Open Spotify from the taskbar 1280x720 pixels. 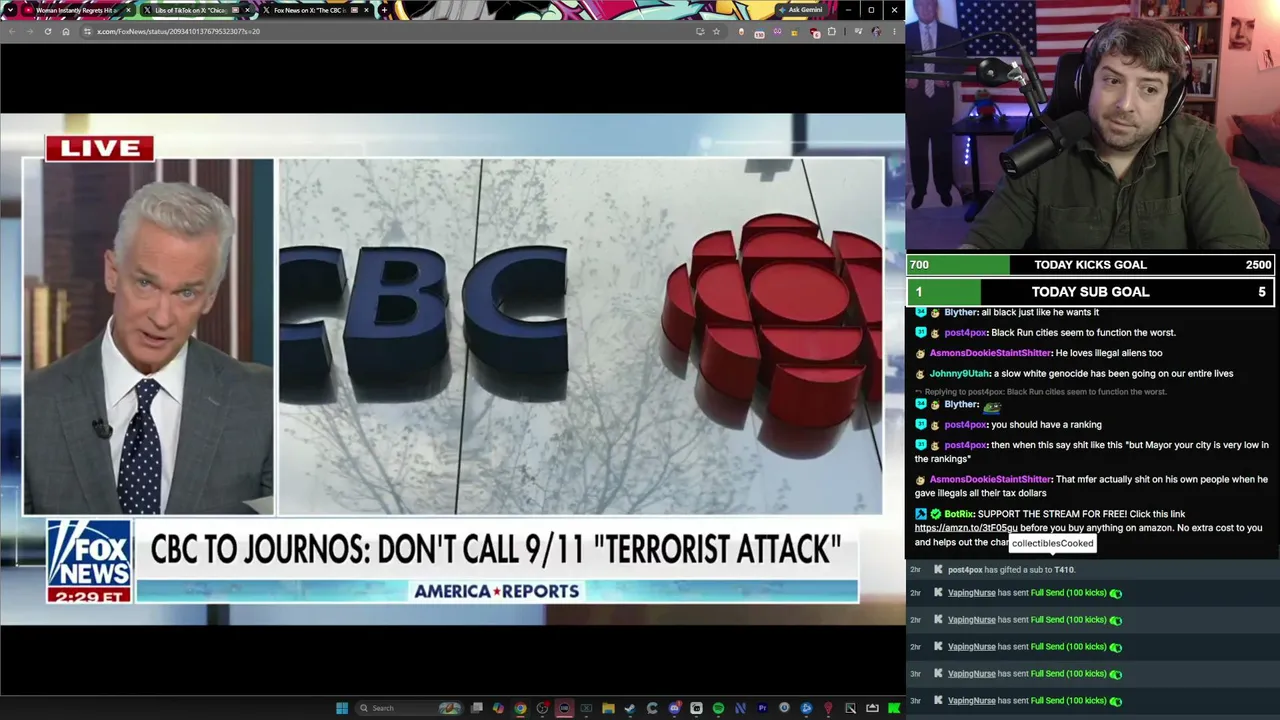718,708
